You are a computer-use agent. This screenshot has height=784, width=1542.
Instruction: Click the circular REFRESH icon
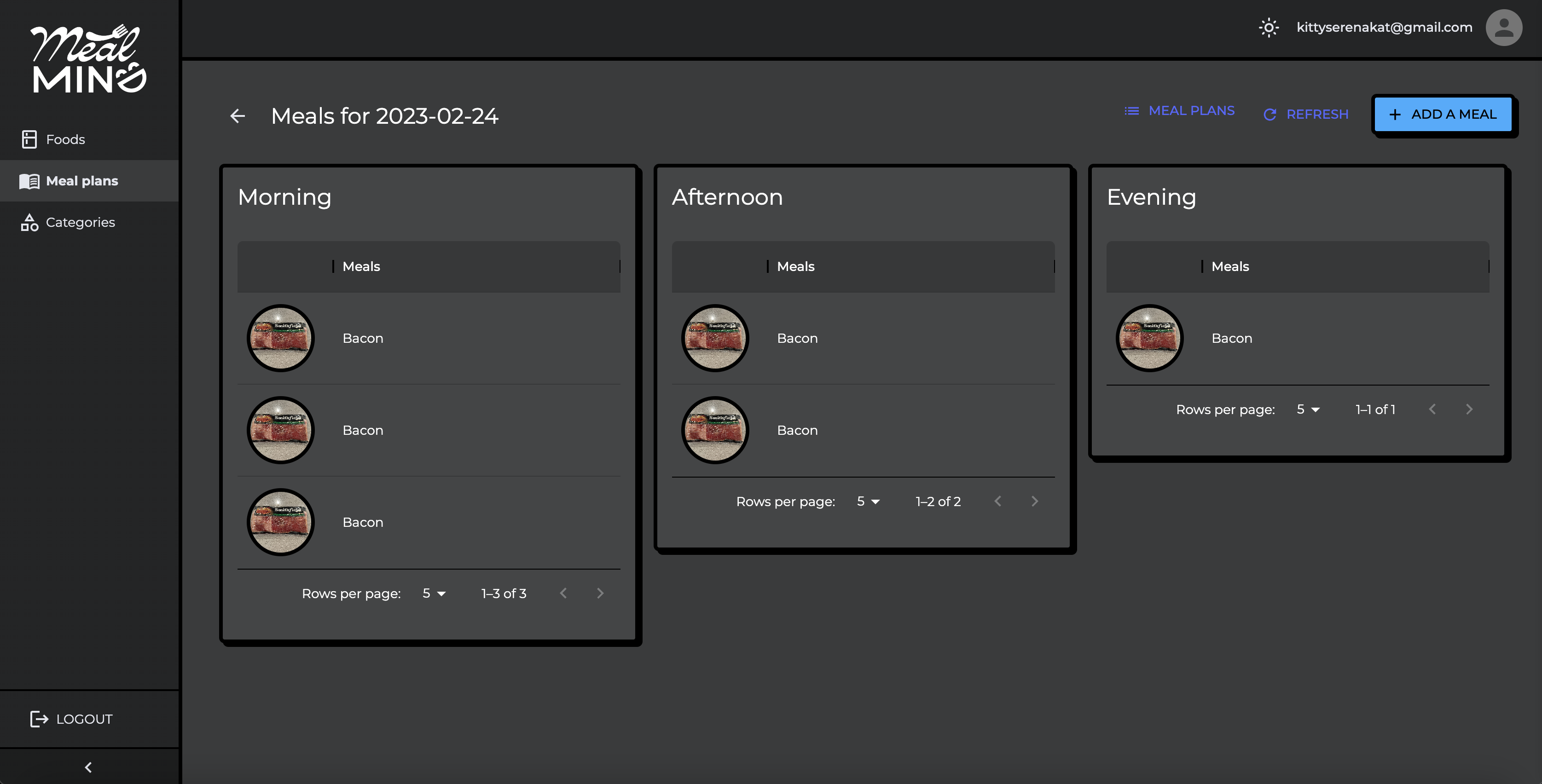tap(1270, 114)
